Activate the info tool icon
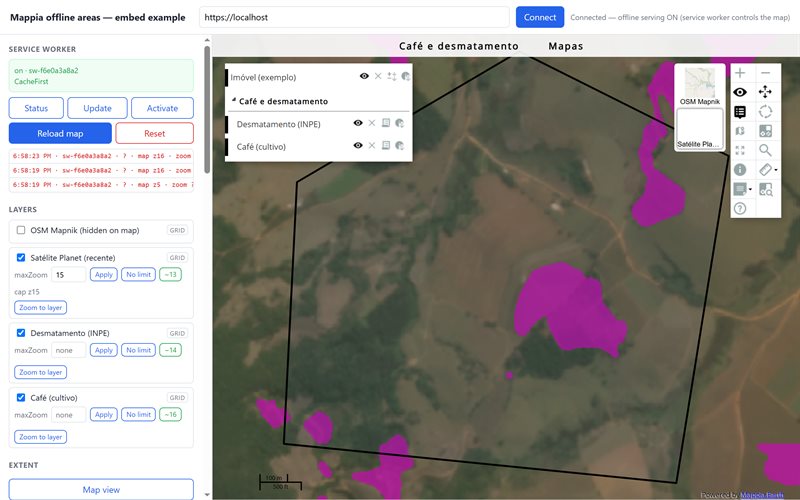 click(x=740, y=169)
